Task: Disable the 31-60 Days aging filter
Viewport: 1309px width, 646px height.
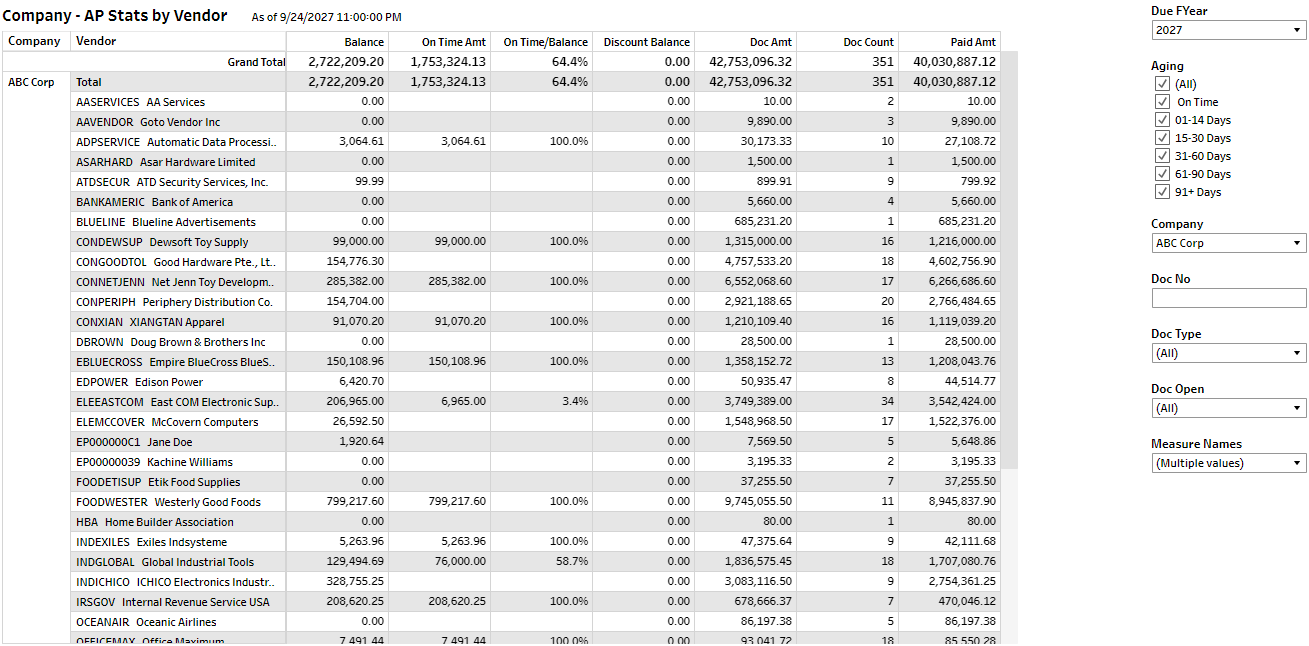Action: click(x=1162, y=156)
